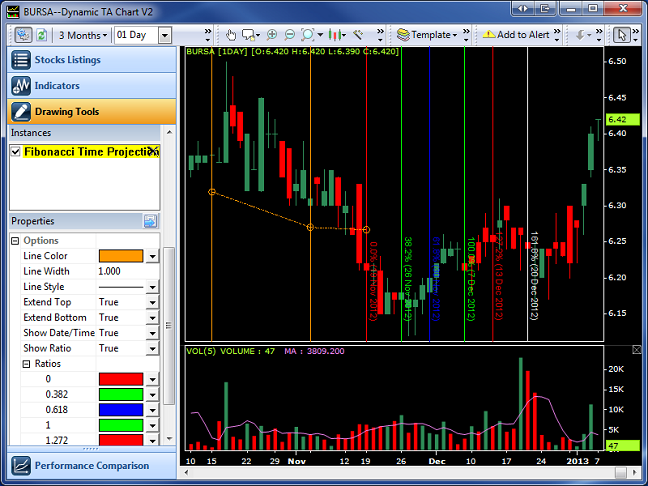Open the Show Date/Time dropdown
The width and height of the screenshot is (648, 486).
click(x=152, y=333)
